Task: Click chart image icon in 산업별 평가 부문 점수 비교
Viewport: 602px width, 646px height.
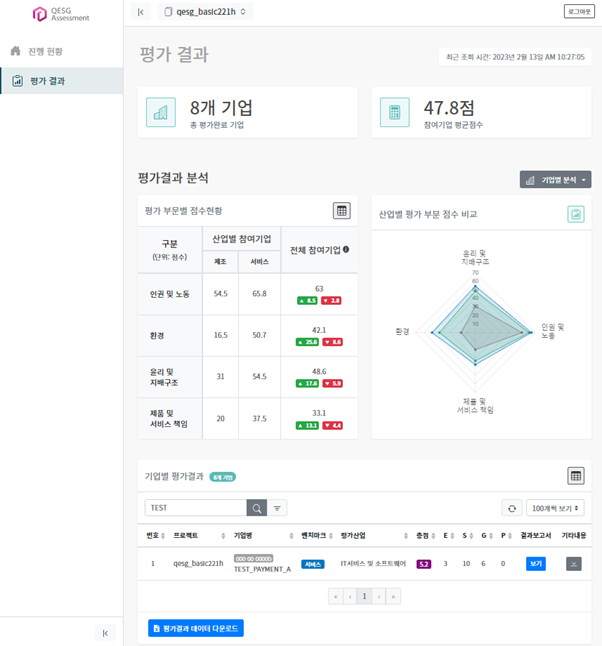Action: tap(576, 214)
